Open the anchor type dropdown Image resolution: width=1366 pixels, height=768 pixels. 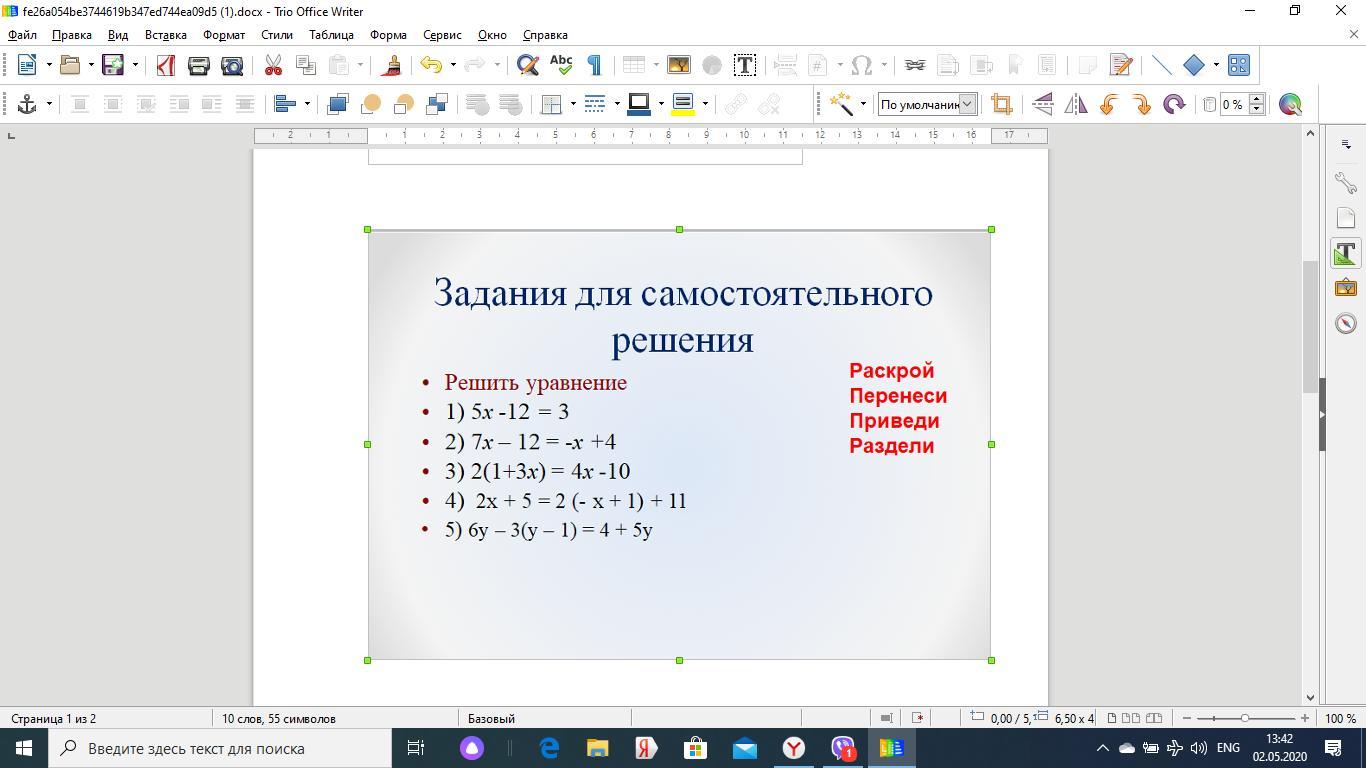point(48,104)
